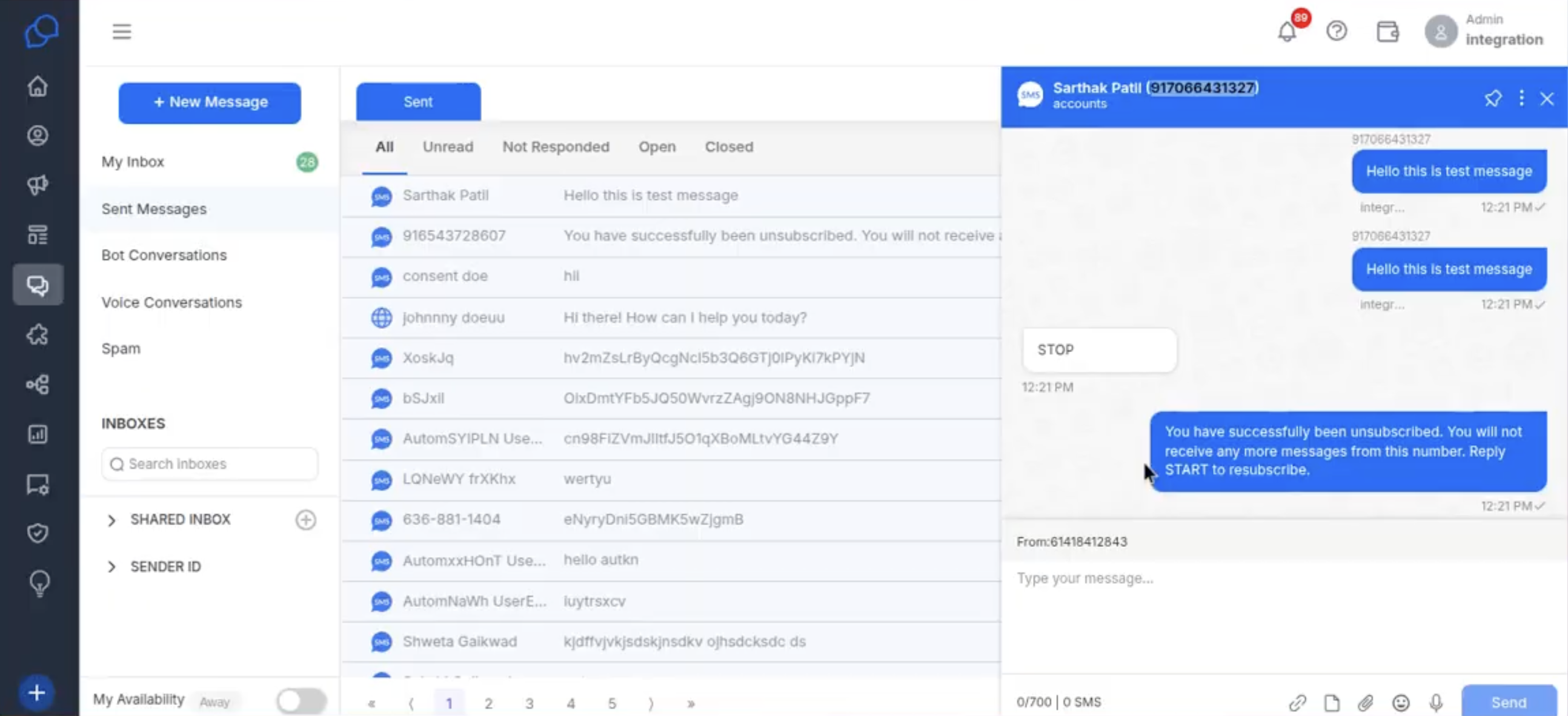The image size is (1568, 716).
Task: Open the conversation three-dot options menu
Action: click(x=1521, y=98)
